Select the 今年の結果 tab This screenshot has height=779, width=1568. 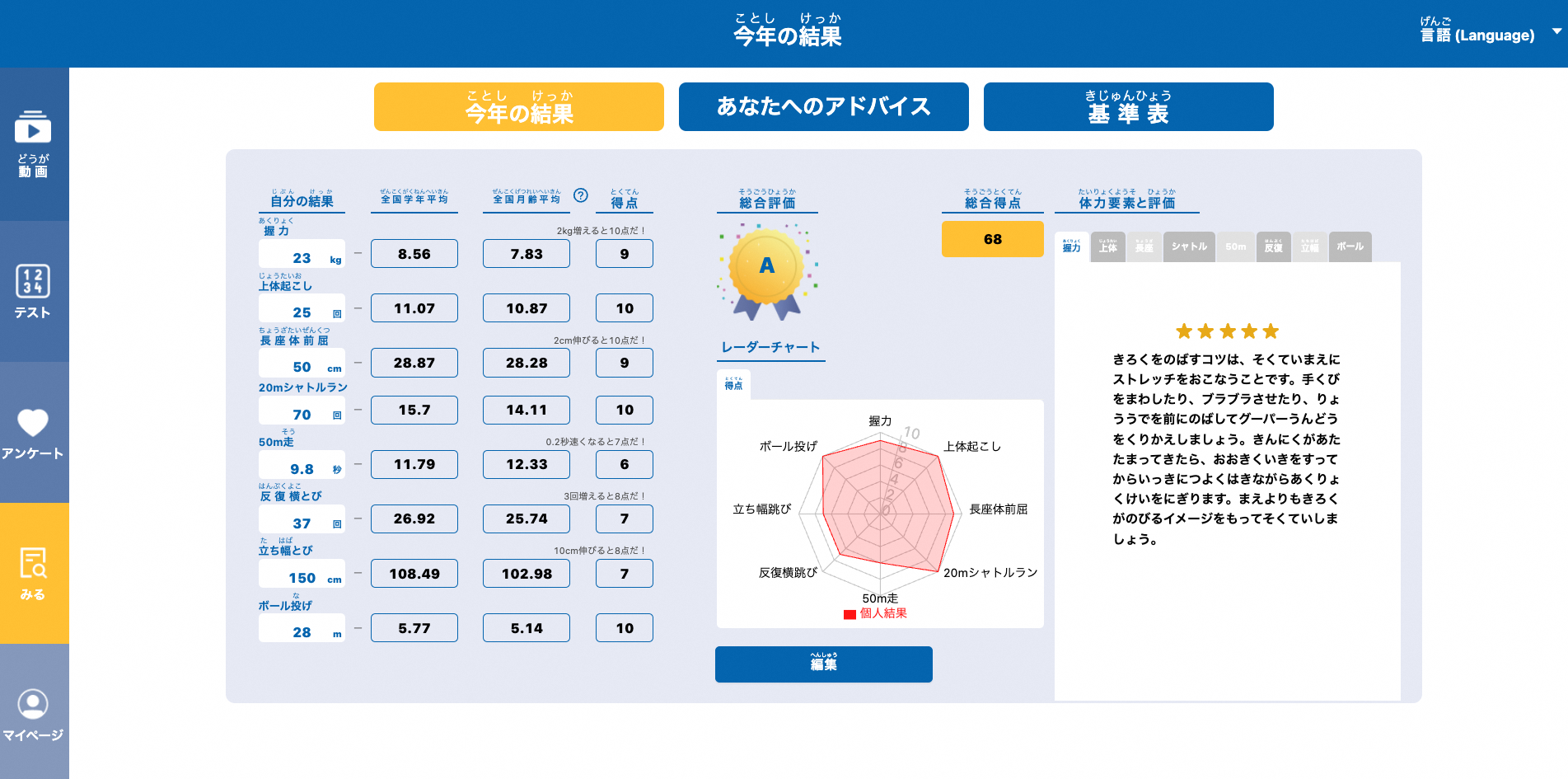[x=518, y=106]
